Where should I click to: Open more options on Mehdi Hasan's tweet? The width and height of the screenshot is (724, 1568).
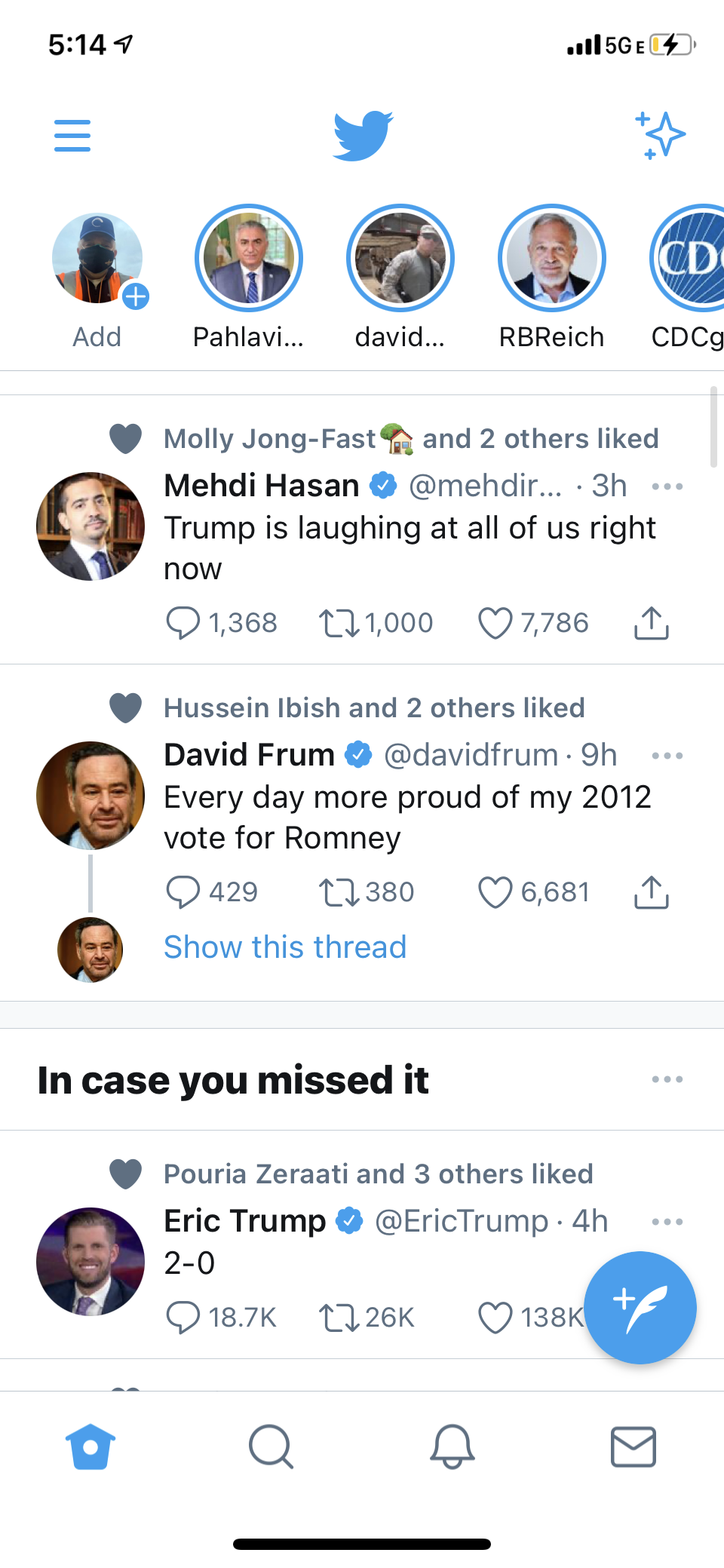pos(667,486)
